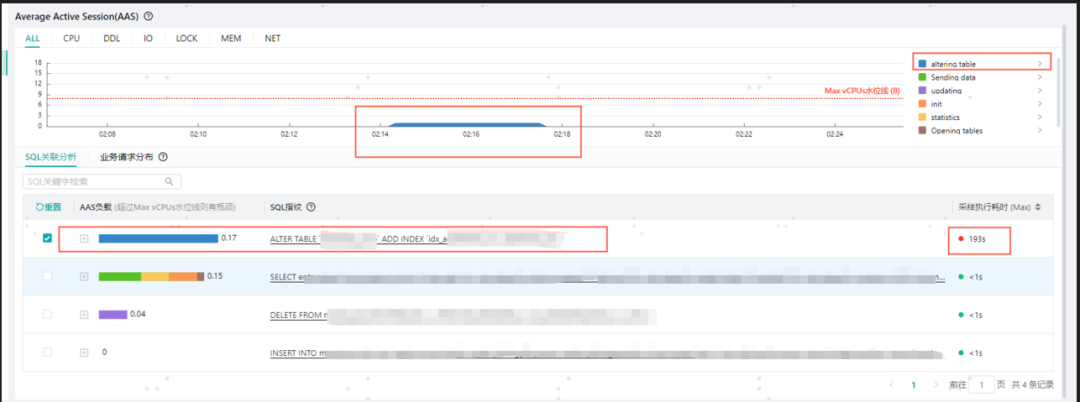Viewport: 1080px width, 402px height.
Task: Switch to the ALL tab
Action: point(32,39)
